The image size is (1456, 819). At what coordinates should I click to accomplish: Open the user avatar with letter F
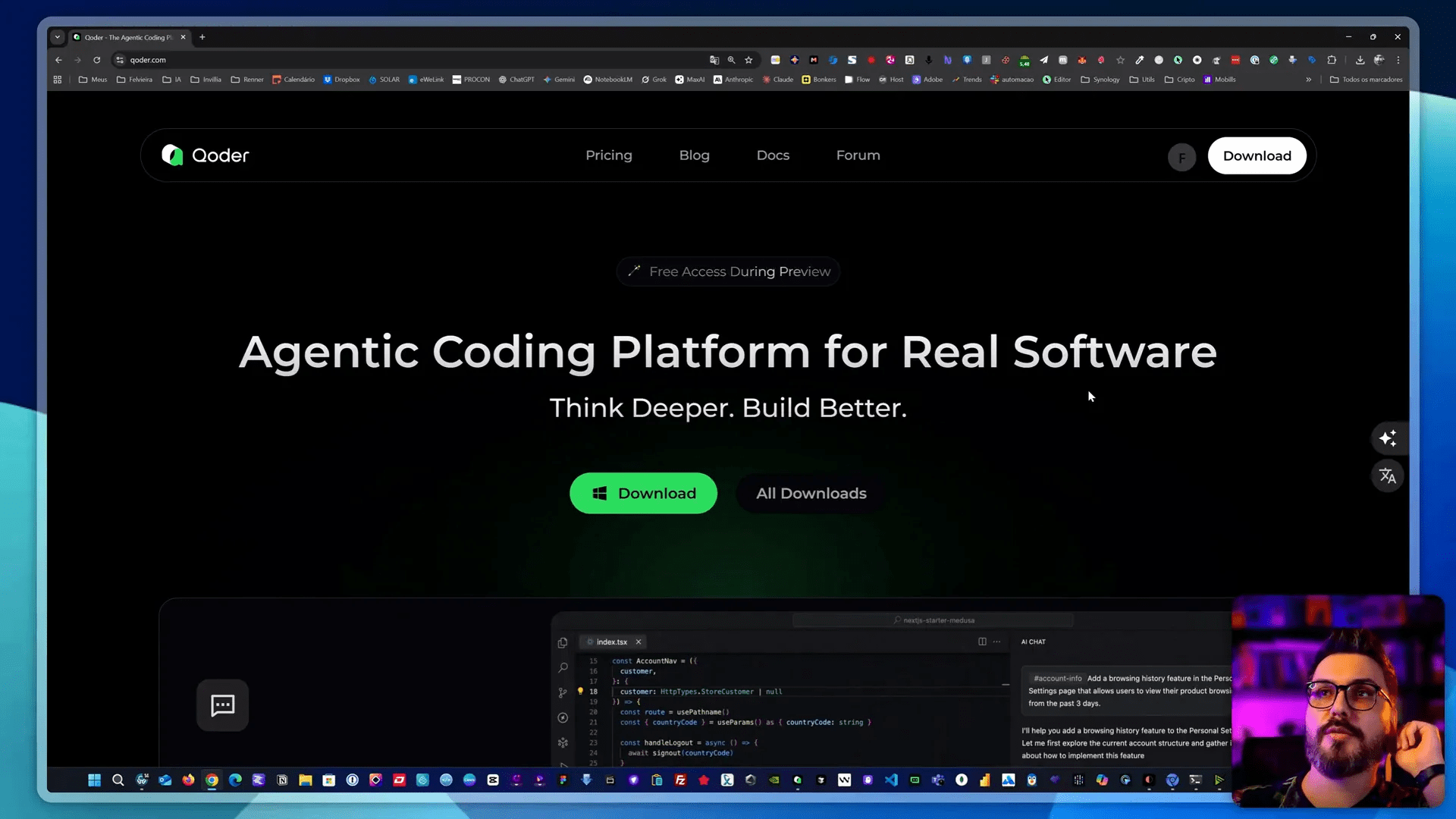(x=1181, y=158)
